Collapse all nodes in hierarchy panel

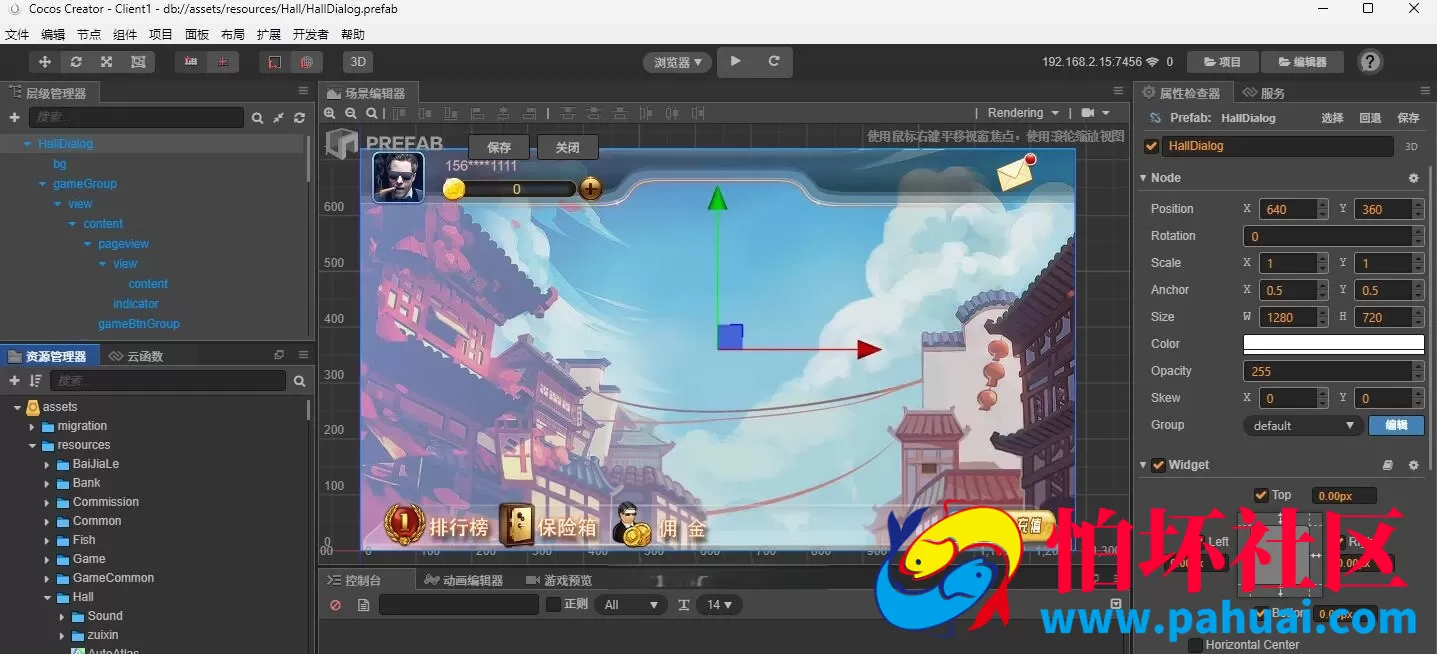278,118
